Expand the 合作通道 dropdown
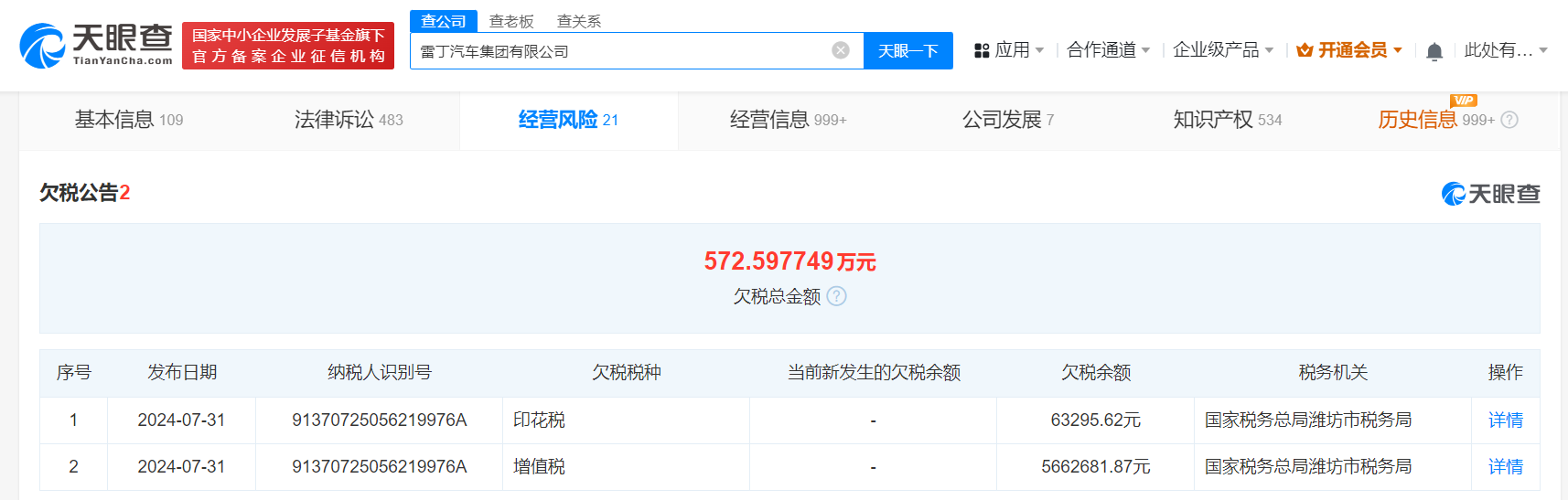This screenshot has width=1568, height=500. pyautogui.click(x=1108, y=50)
